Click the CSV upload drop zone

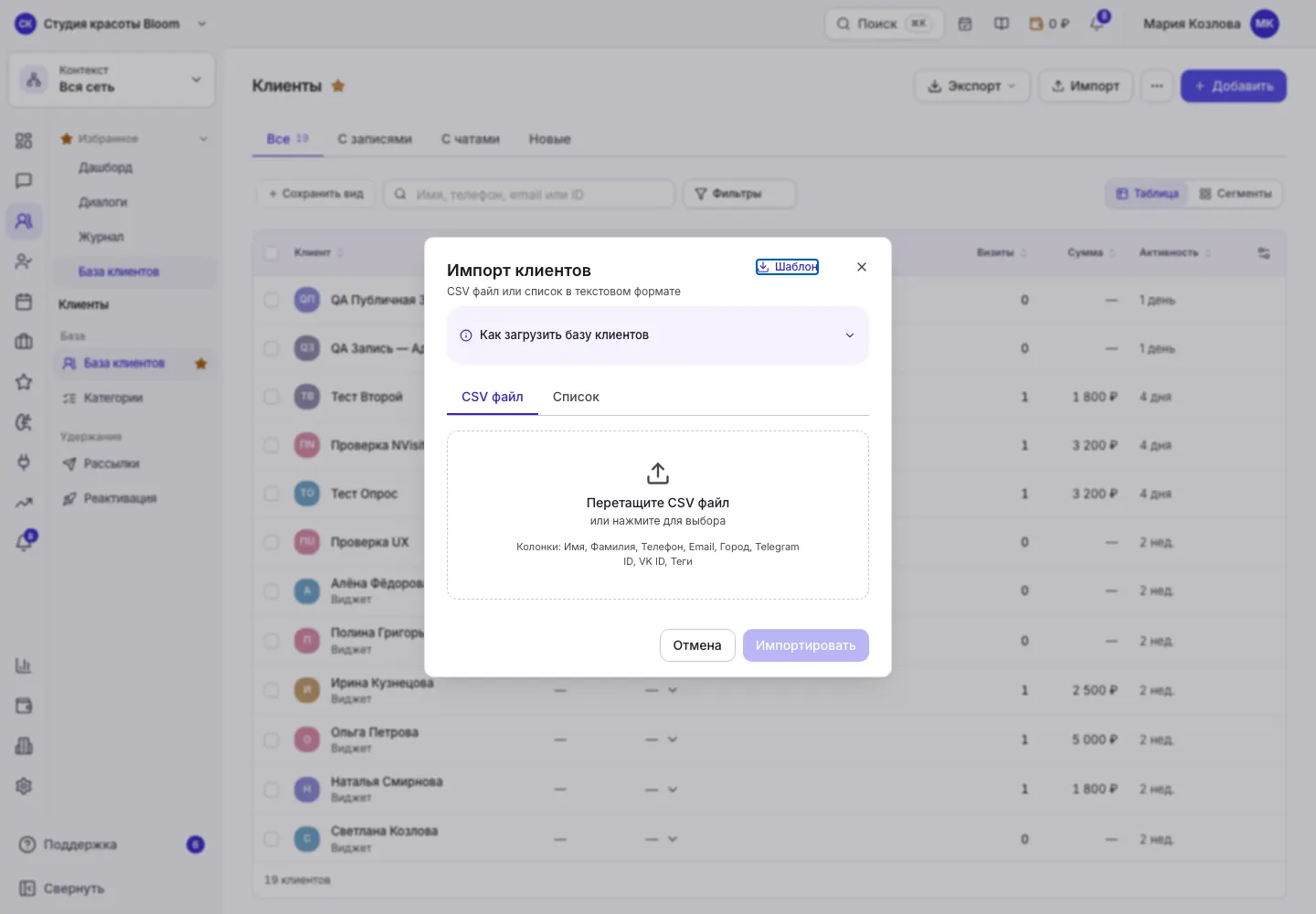[x=658, y=515]
